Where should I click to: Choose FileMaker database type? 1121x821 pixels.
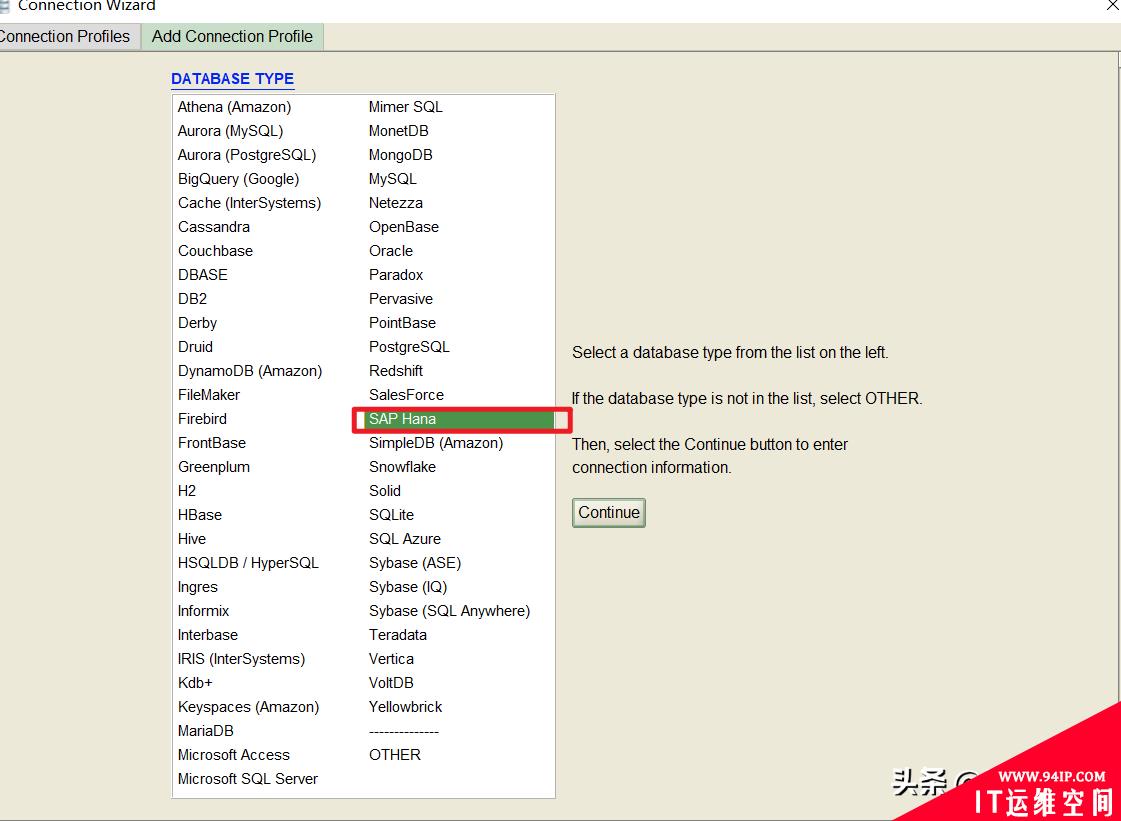(x=209, y=395)
